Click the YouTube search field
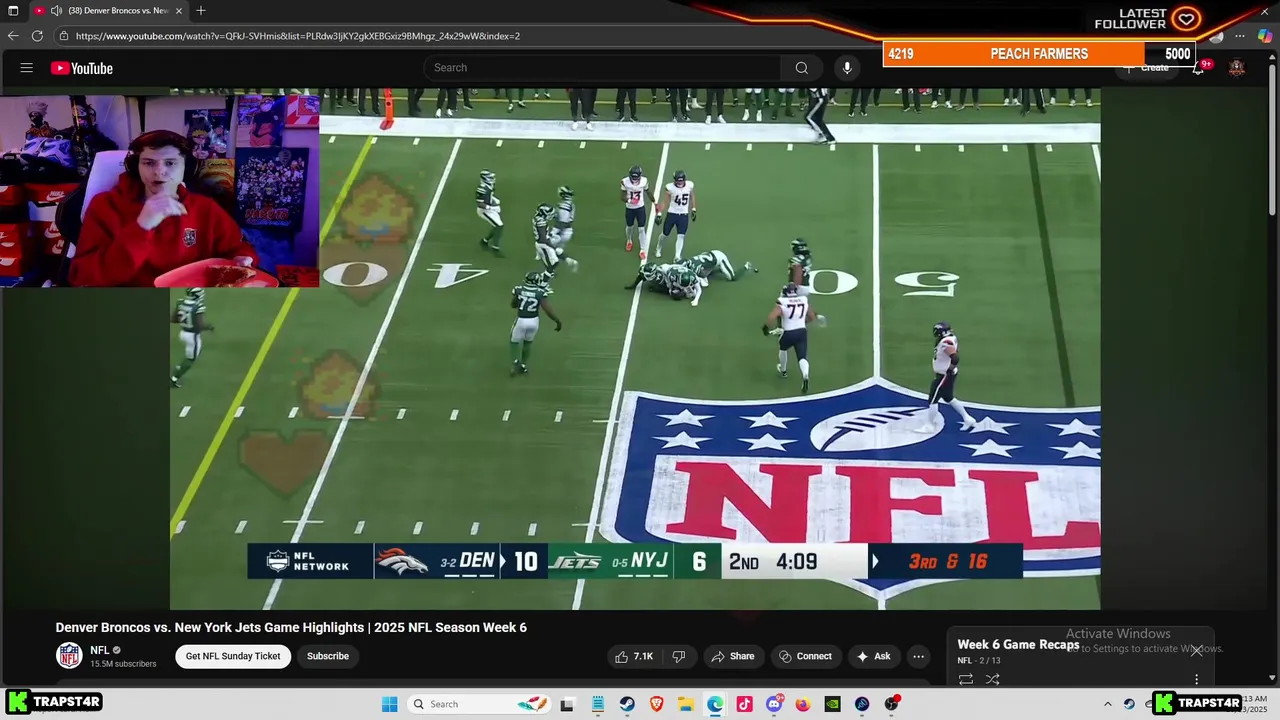This screenshot has height=720, width=1280. (603, 68)
